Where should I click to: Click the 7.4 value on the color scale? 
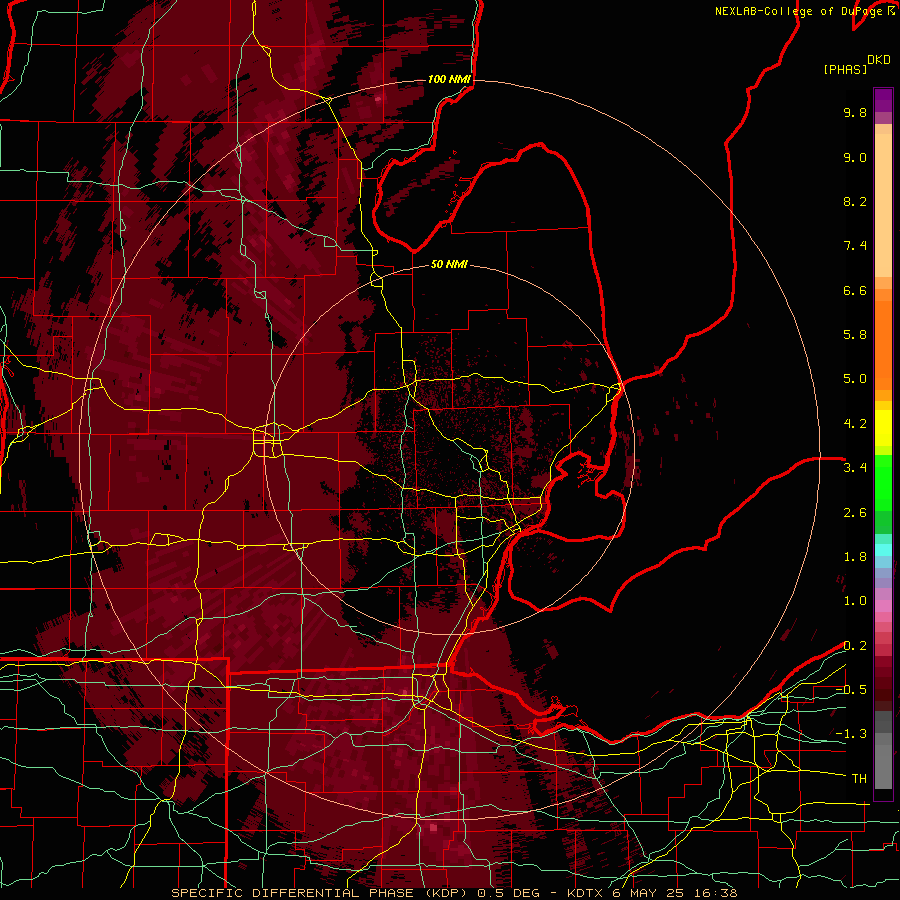coord(855,246)
